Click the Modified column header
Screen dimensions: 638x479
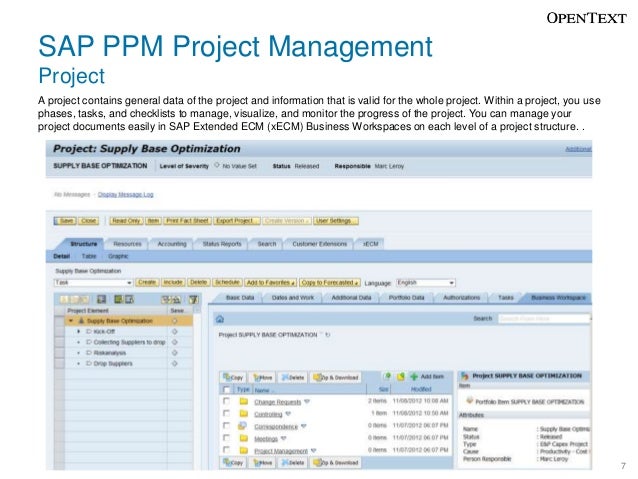(421, 389)
